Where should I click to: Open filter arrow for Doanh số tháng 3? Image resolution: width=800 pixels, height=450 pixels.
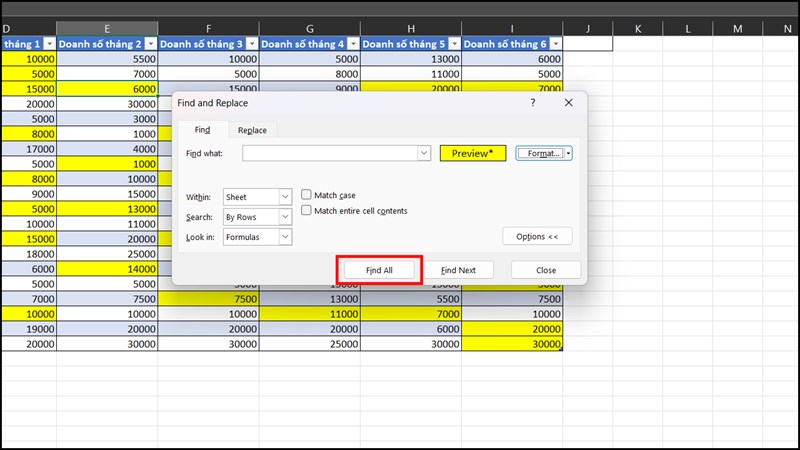(x=252, y=44)
